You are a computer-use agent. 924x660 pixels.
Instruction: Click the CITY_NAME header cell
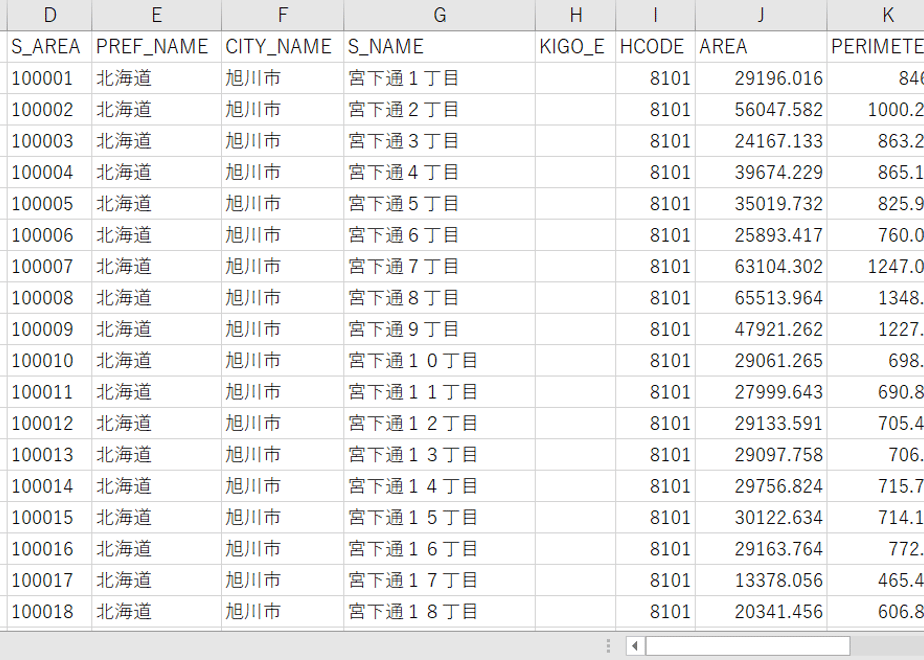coord(282,47)
